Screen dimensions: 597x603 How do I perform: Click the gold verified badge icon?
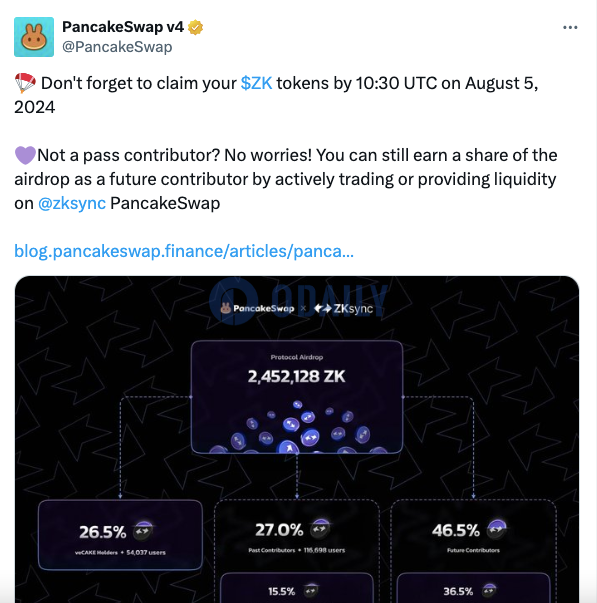coord(195,27)
